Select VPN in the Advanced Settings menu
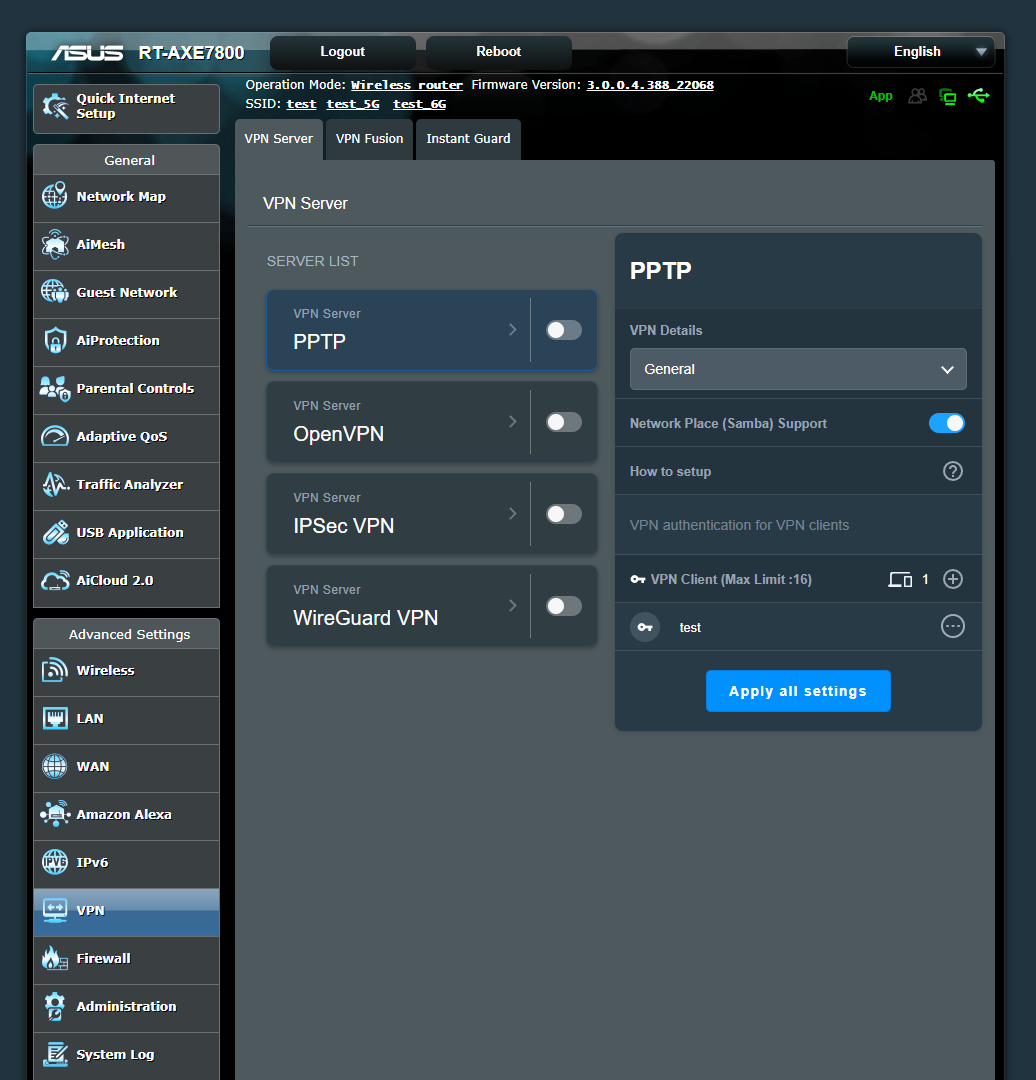 pyautogui.click(x=127, y=911)
